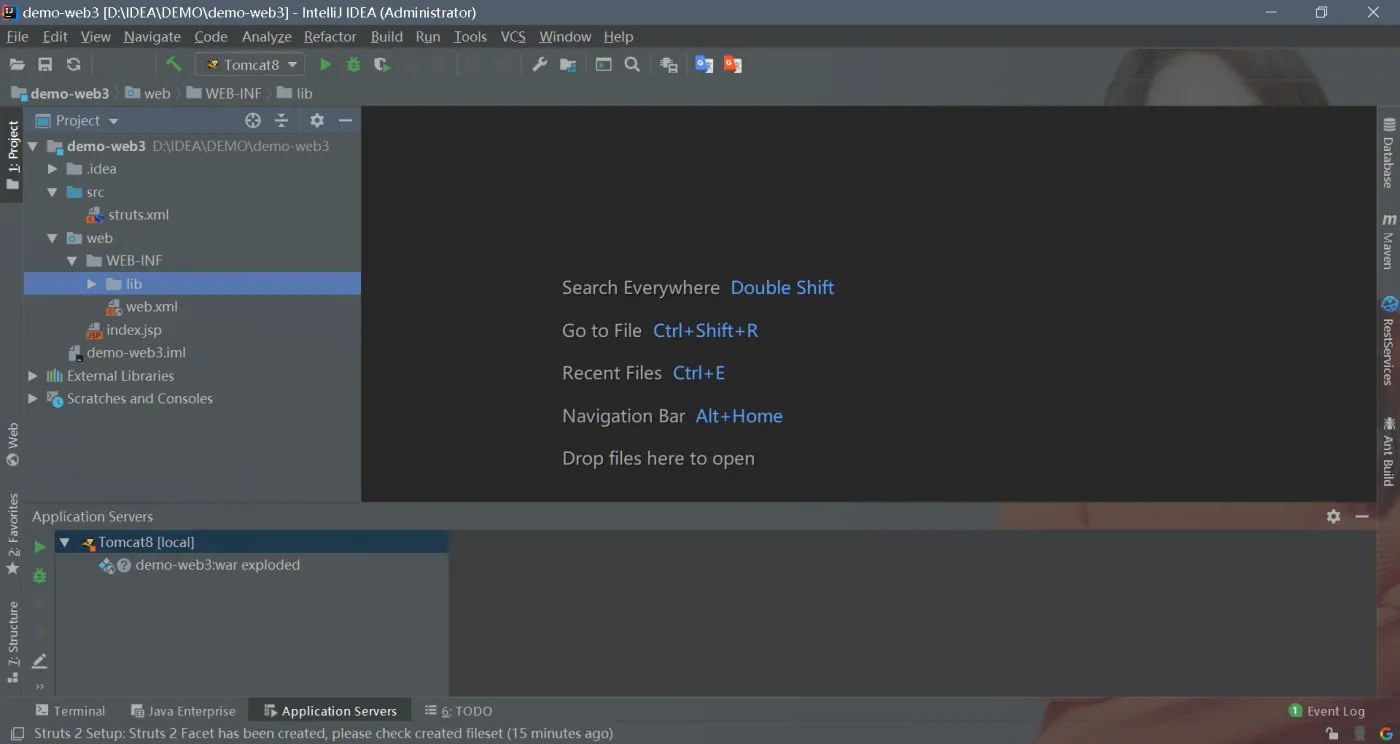Collapse the web folder arrow

coord(53,238)
